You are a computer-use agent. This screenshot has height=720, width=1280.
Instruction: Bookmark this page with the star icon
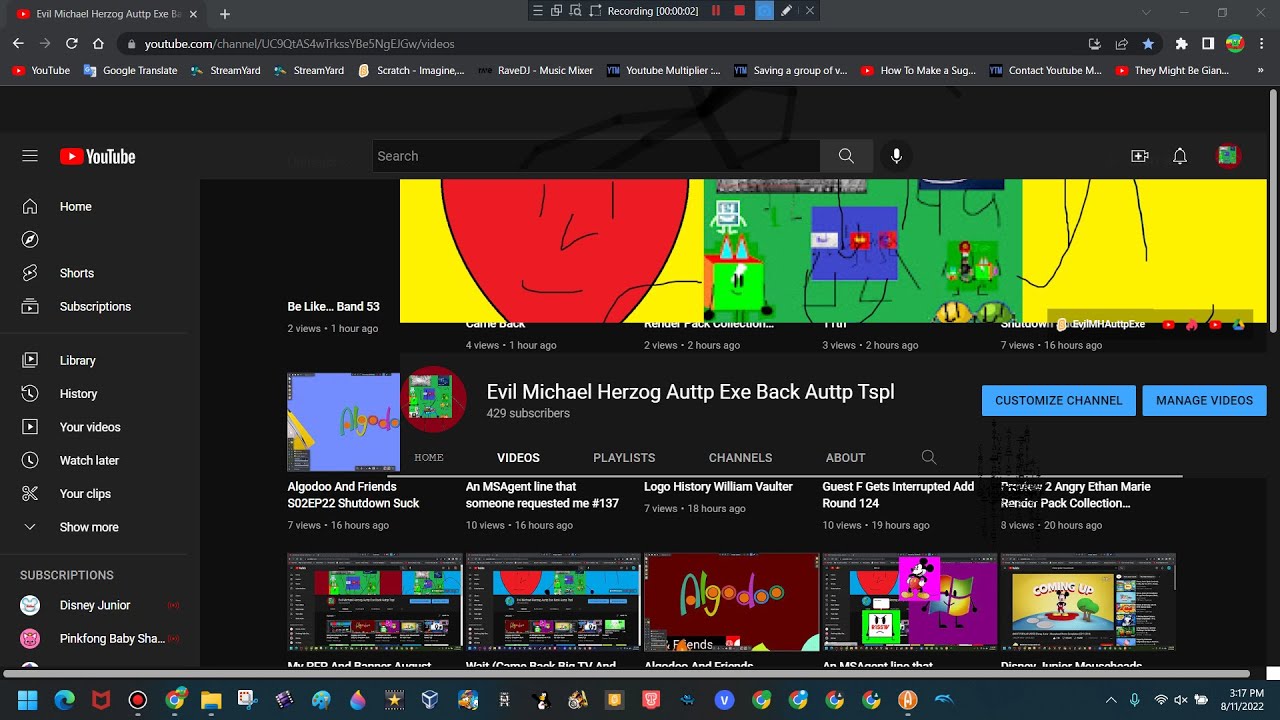coord(1148,44)
